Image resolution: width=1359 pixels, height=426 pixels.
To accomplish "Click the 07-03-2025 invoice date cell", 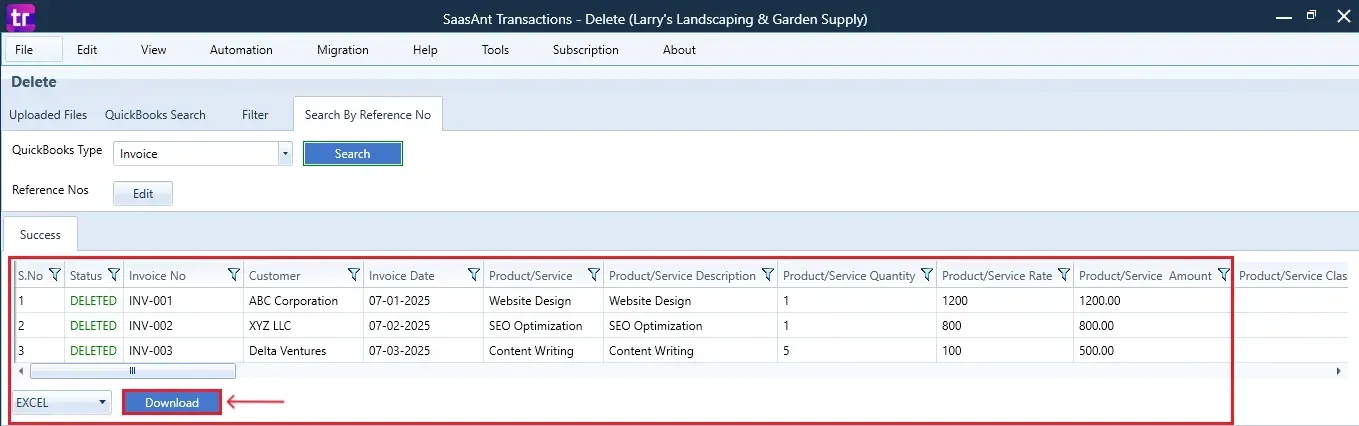I will point(423,351).
